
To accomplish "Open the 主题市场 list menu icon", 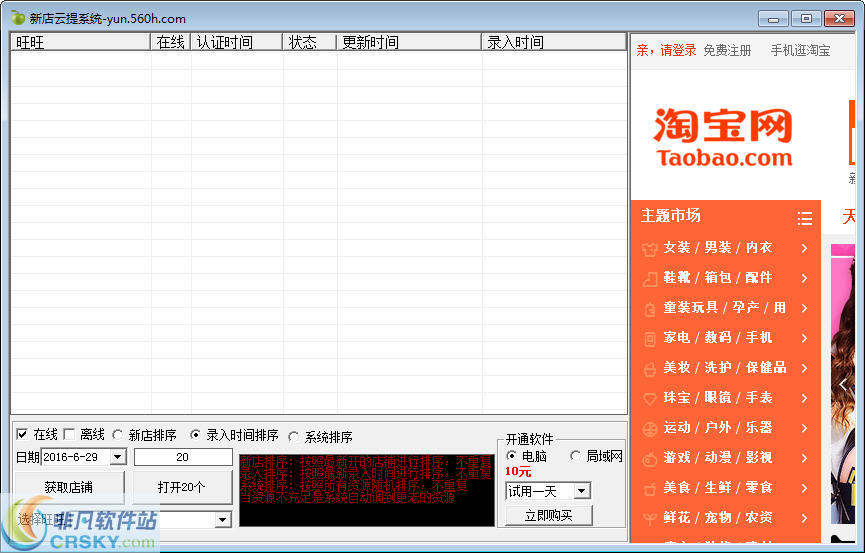I will pyautogui.click(x=804, y=218).
